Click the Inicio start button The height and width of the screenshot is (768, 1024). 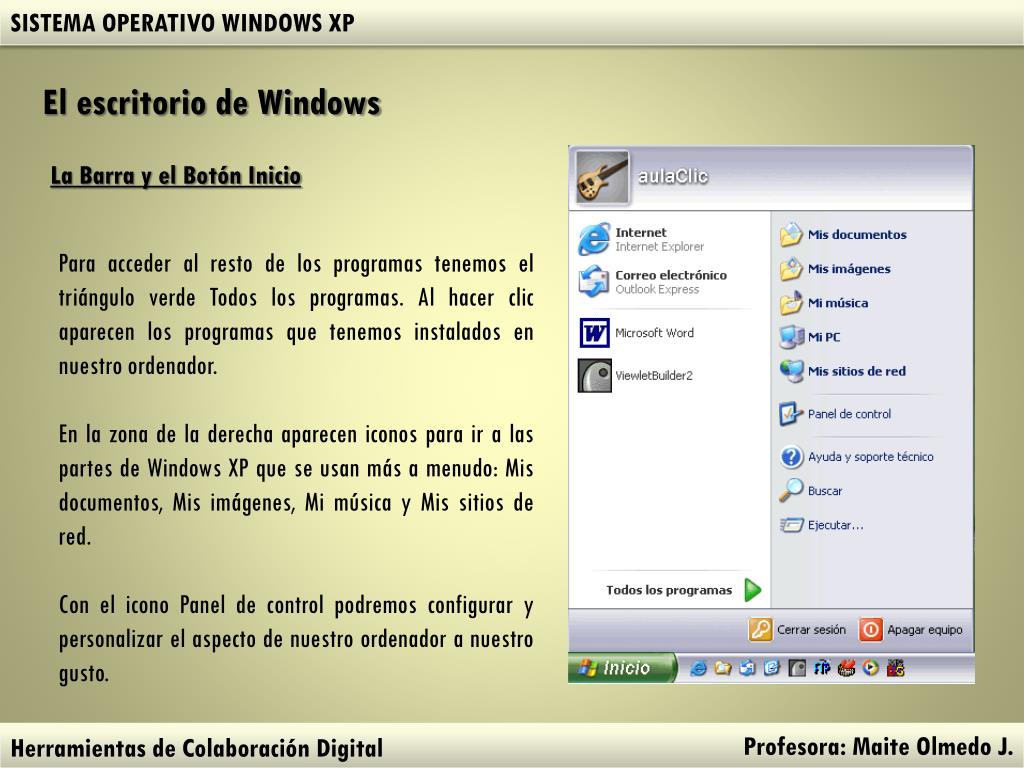tap(620, 667)
